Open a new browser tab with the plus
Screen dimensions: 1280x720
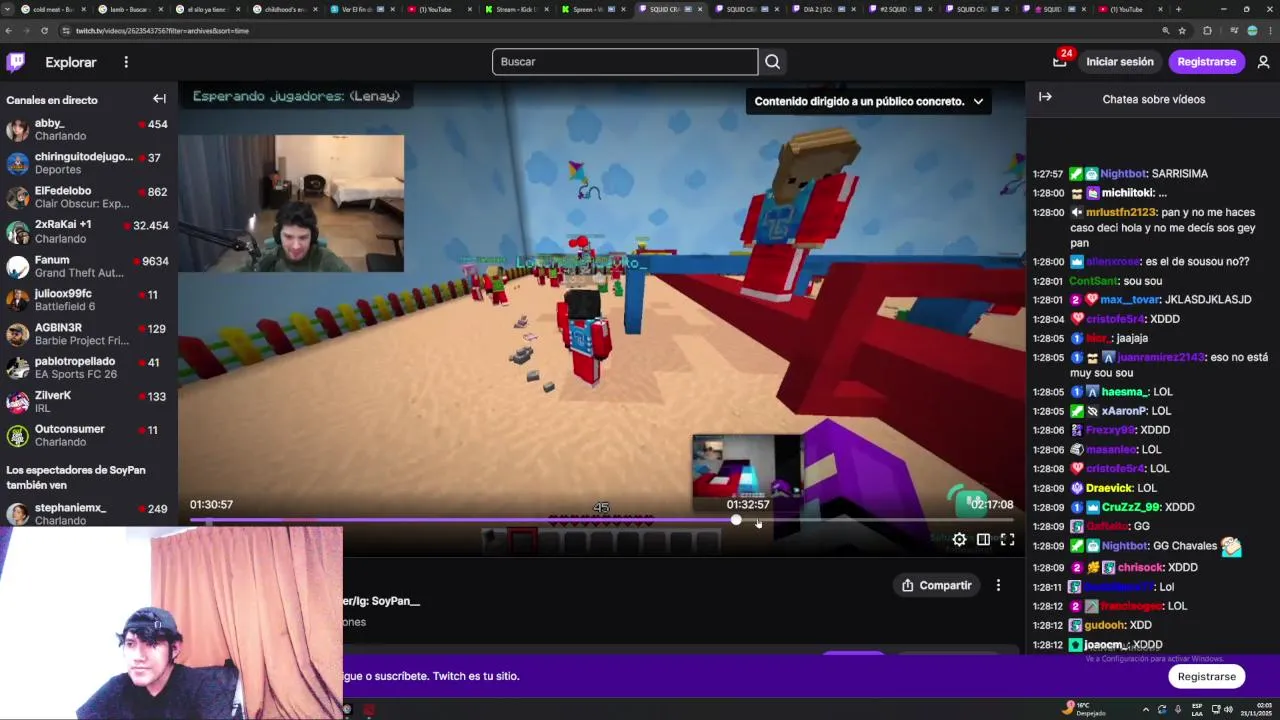[1178, 9]
